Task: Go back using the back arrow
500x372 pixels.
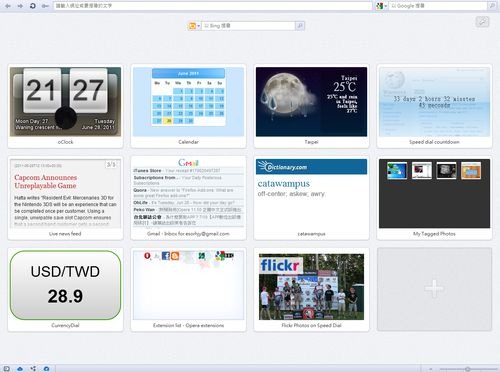Action: (x=8, y=6)
